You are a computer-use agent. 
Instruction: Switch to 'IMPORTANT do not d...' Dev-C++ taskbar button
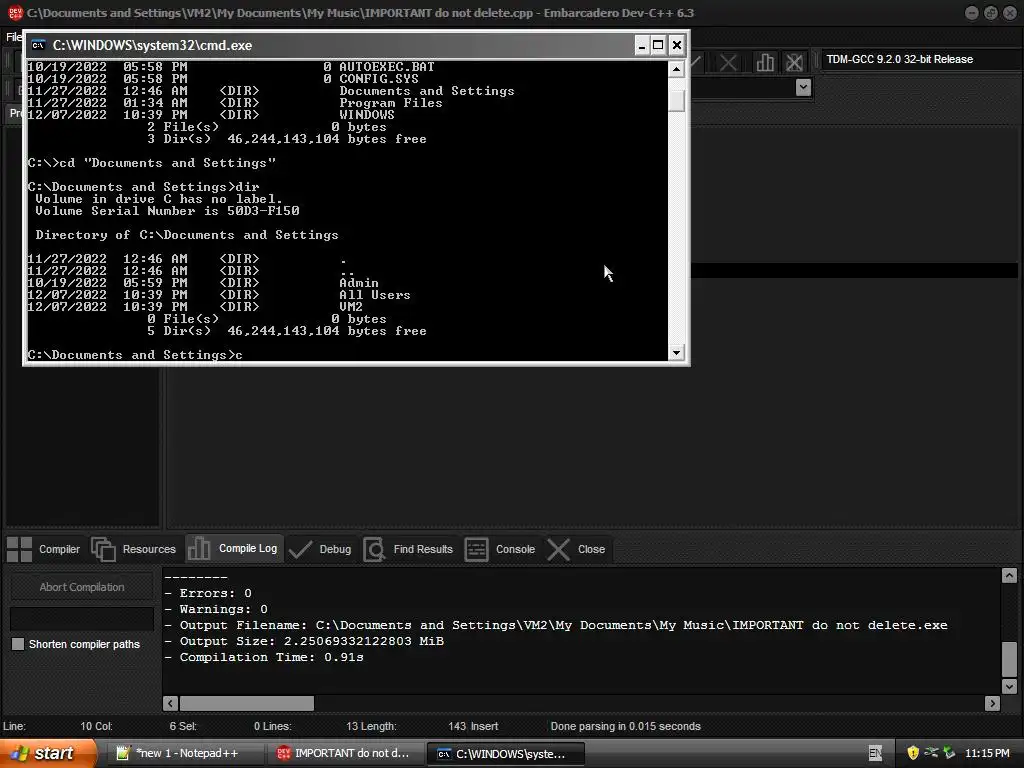[x=345, y=753]
